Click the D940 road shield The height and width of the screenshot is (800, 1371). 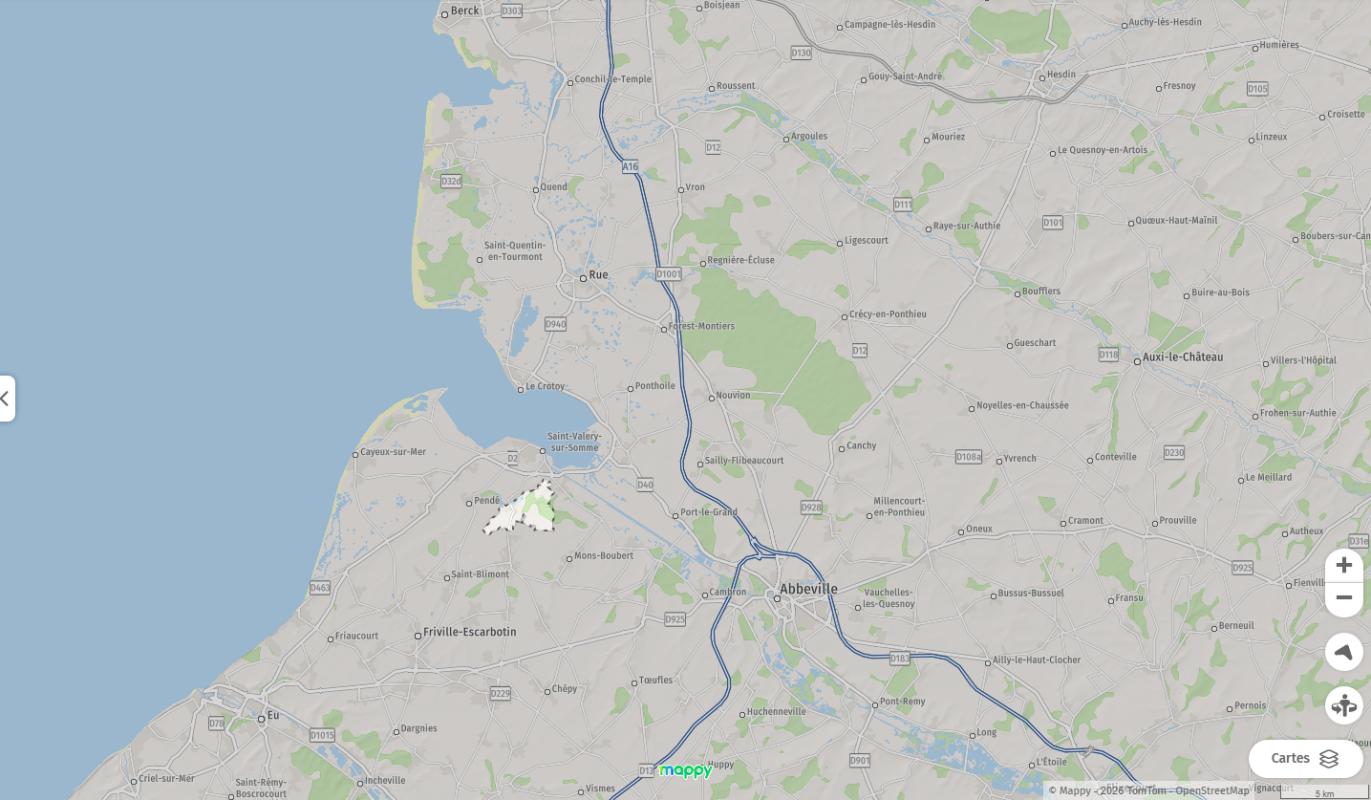[556, 324]
